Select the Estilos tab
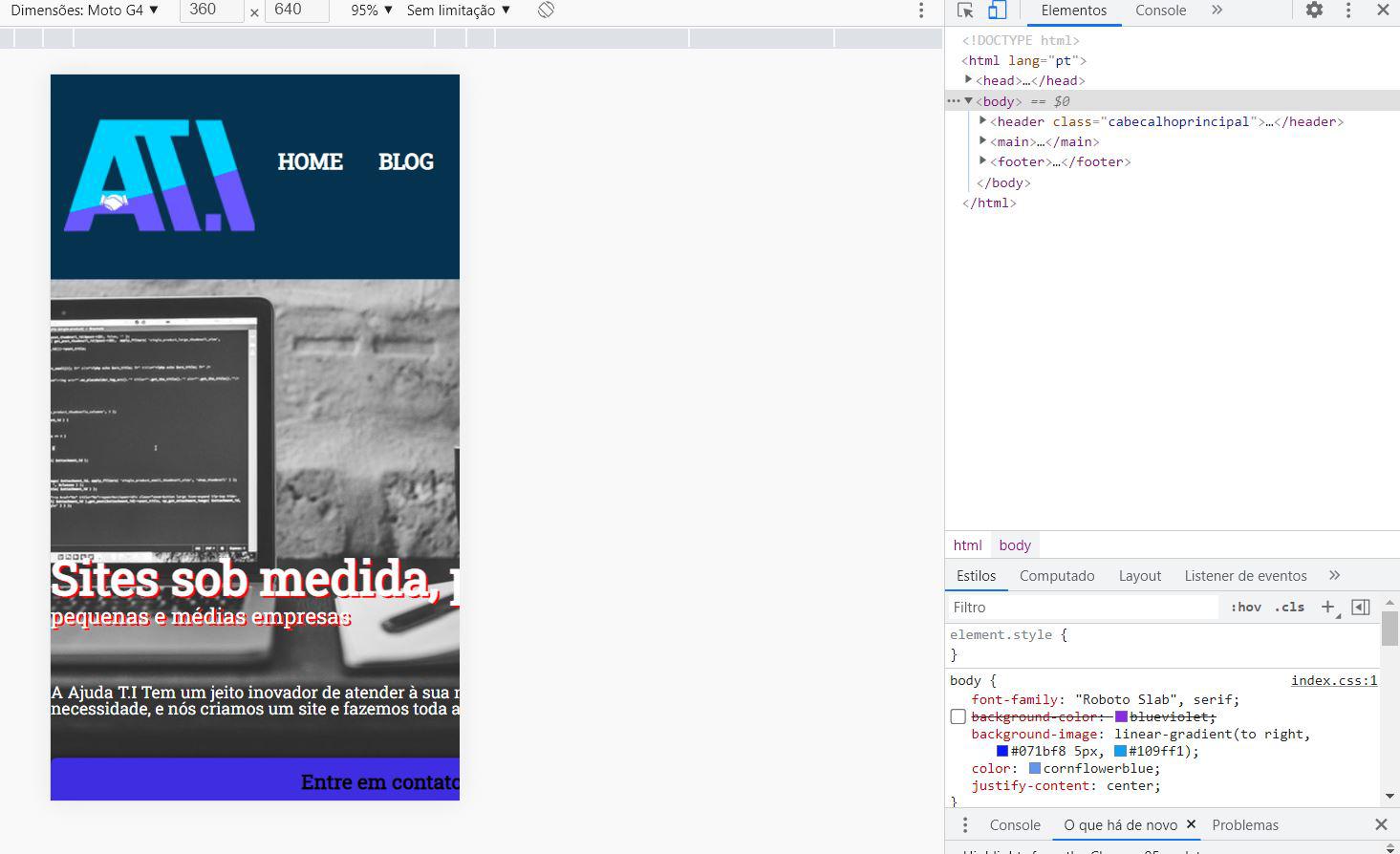Screen dimensions: 1400x854 point(976,575)
